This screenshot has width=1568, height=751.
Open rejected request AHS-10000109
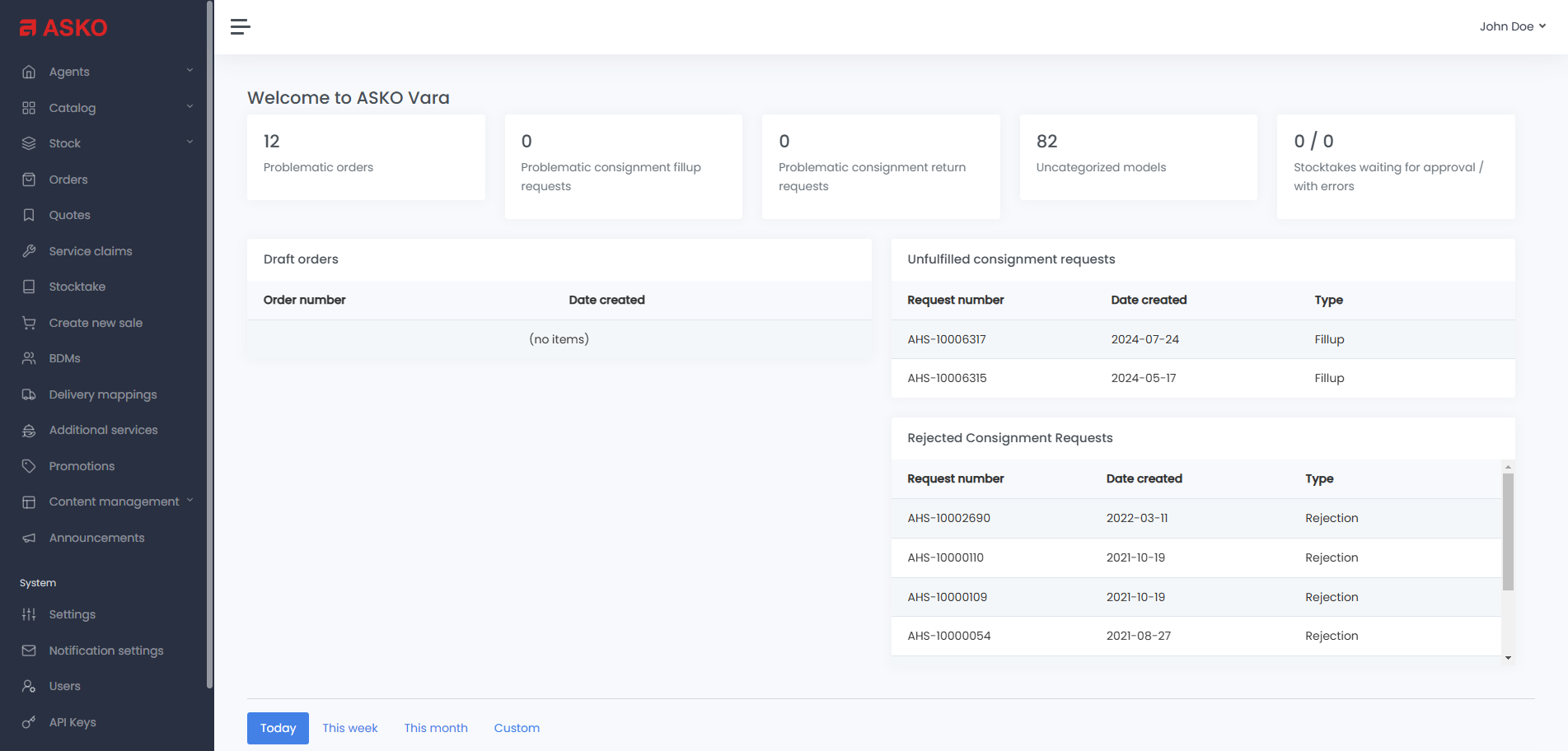click(x=947, y=597)
